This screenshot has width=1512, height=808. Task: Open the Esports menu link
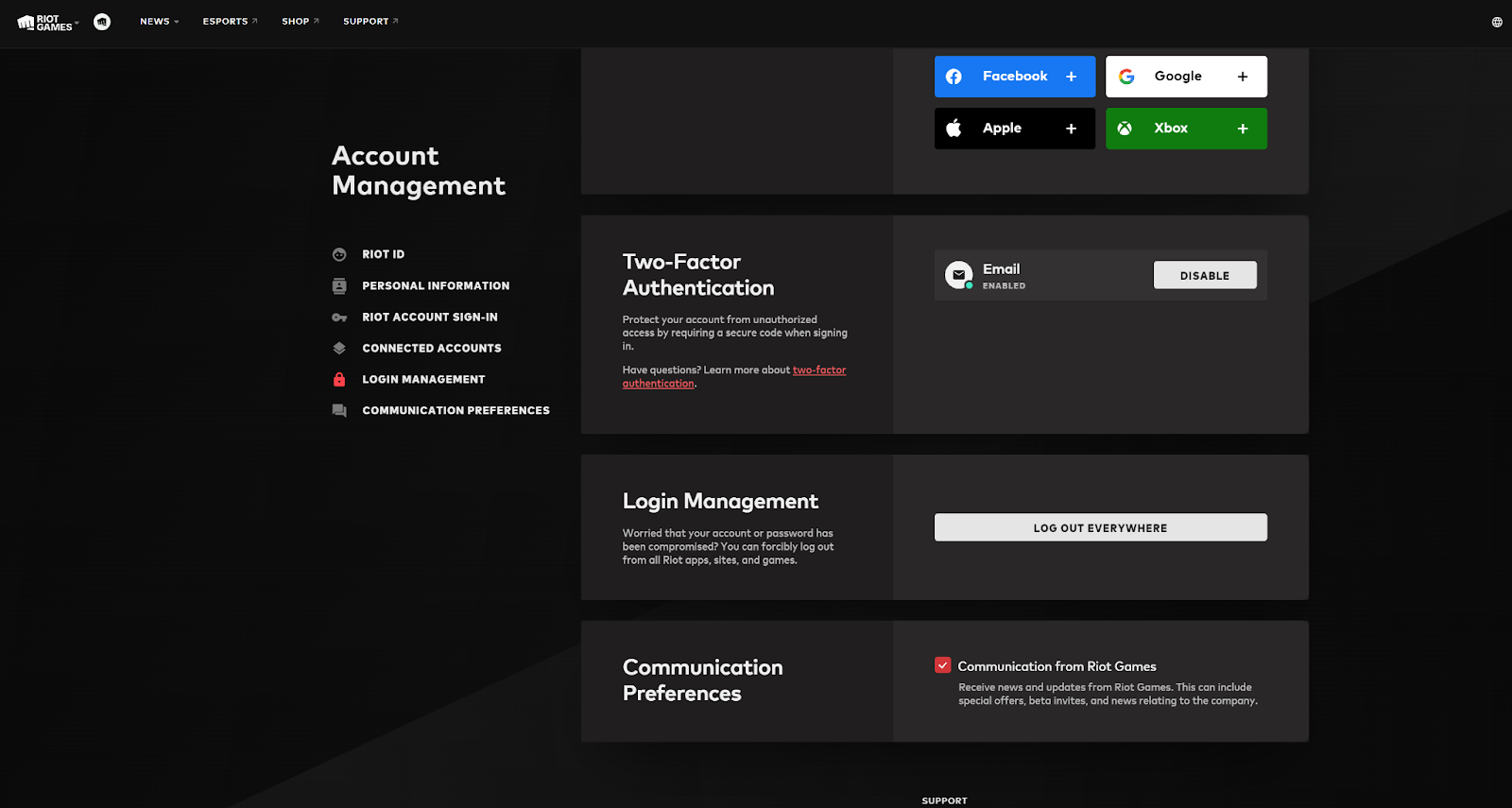tap(230, 22)
